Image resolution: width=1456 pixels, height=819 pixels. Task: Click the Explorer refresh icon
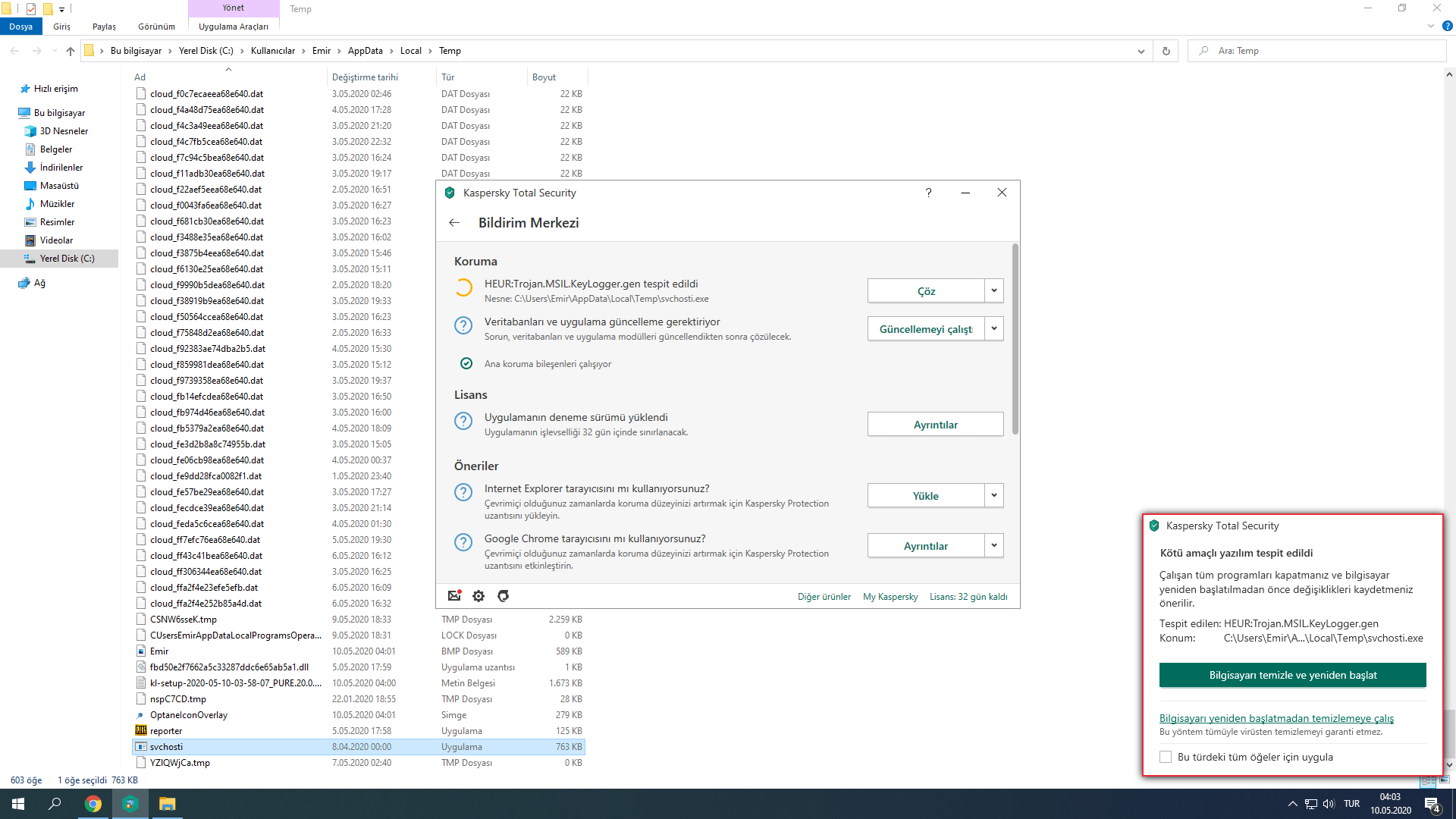point(1166,51)
